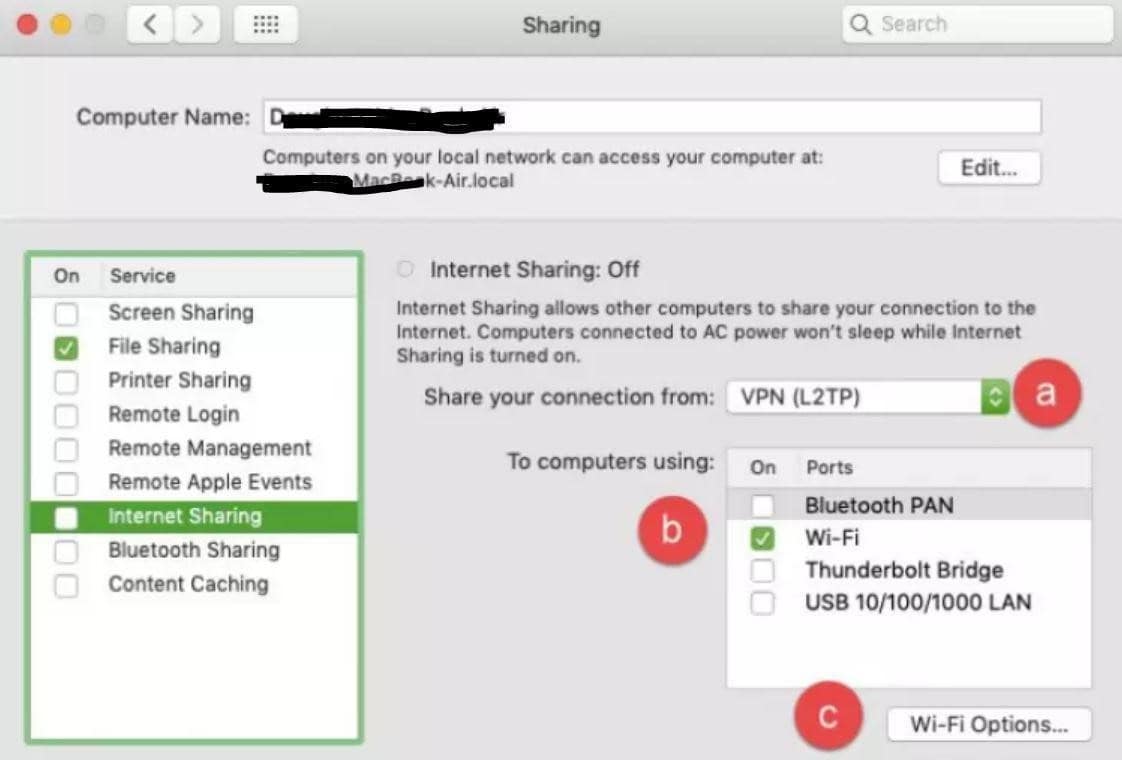Select Printer Sharing in service list
Screen dimensions: 1122x760
(180, 381)
